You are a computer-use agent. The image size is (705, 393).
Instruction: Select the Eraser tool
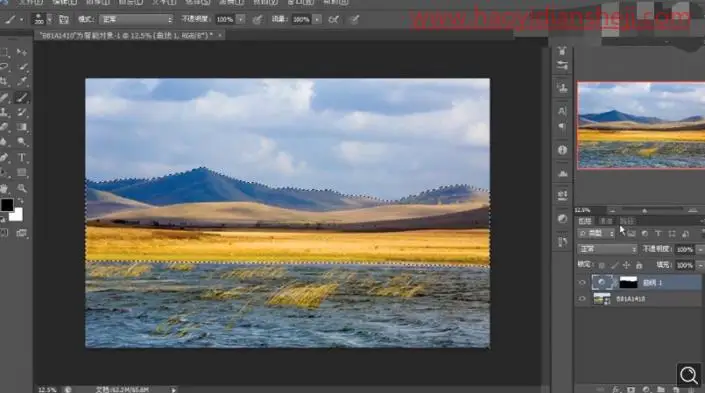pyautogui.click(x=4, y=127)
